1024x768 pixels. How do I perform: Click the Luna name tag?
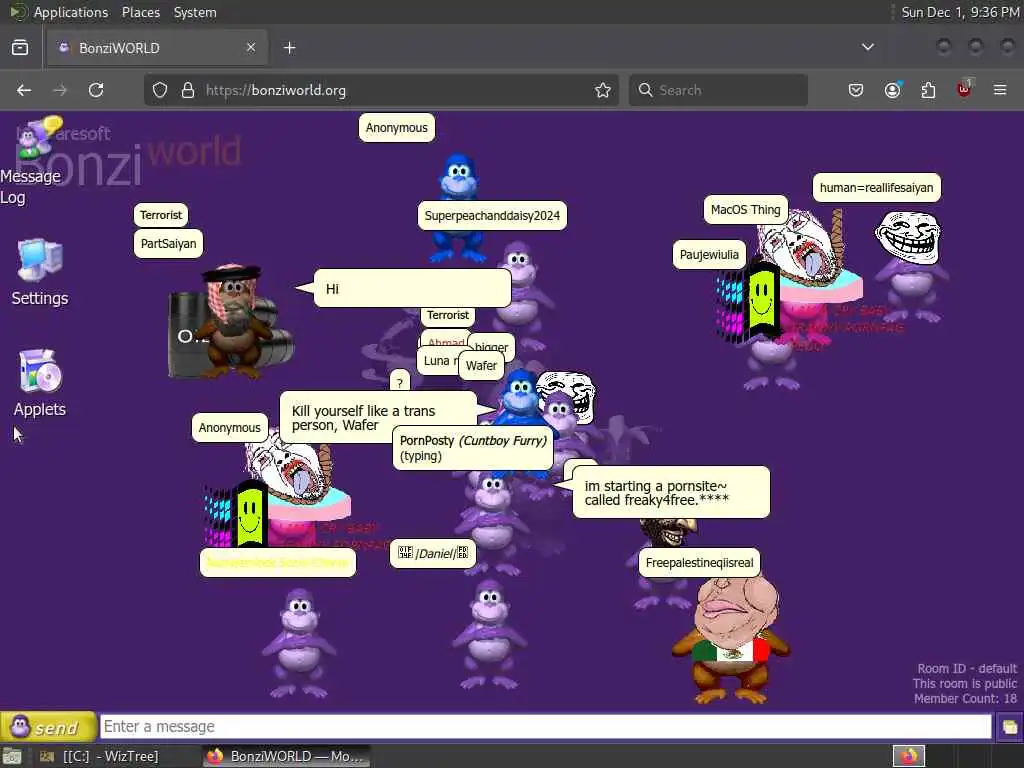(x=437, y=361)
